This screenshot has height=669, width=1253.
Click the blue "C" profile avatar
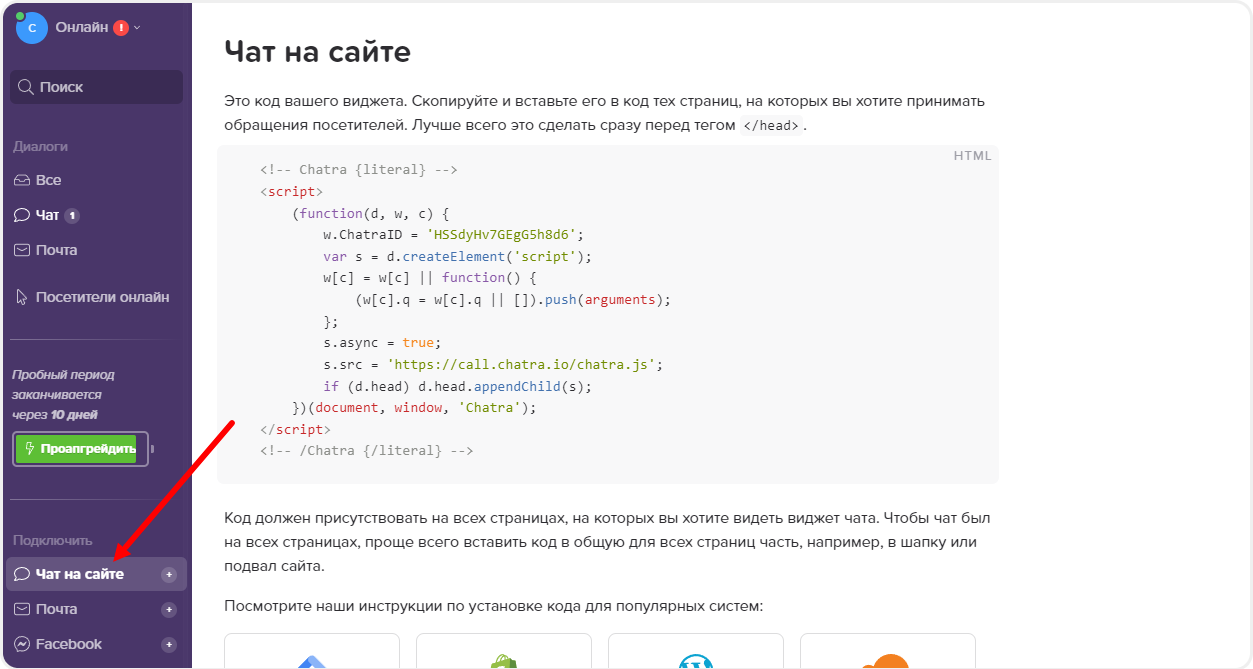pyautogui.click(x=31, y=28)
